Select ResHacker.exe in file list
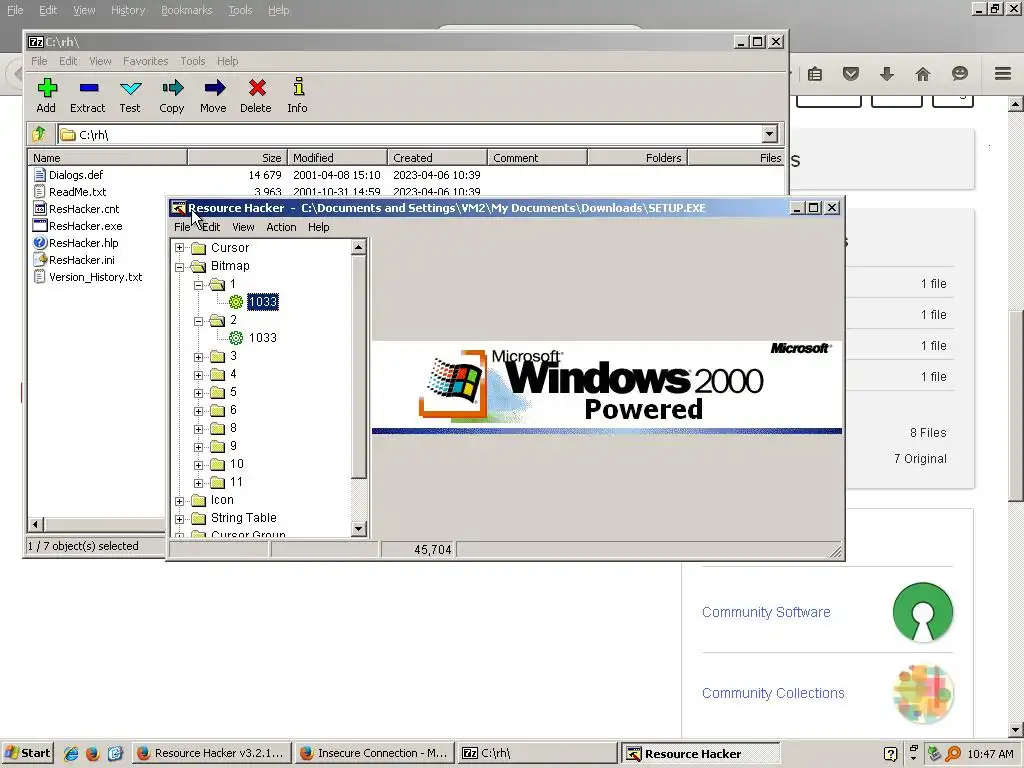Image resolution: width=1024 pixels, height=768 pixels. [x=86, y=226]
